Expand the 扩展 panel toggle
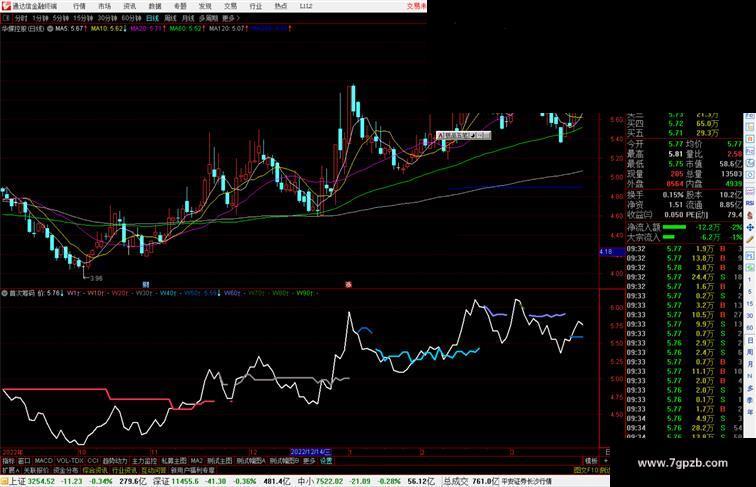The height and width of the screenshot is (487, 756). pyautogui.click(x=10, y=470)
